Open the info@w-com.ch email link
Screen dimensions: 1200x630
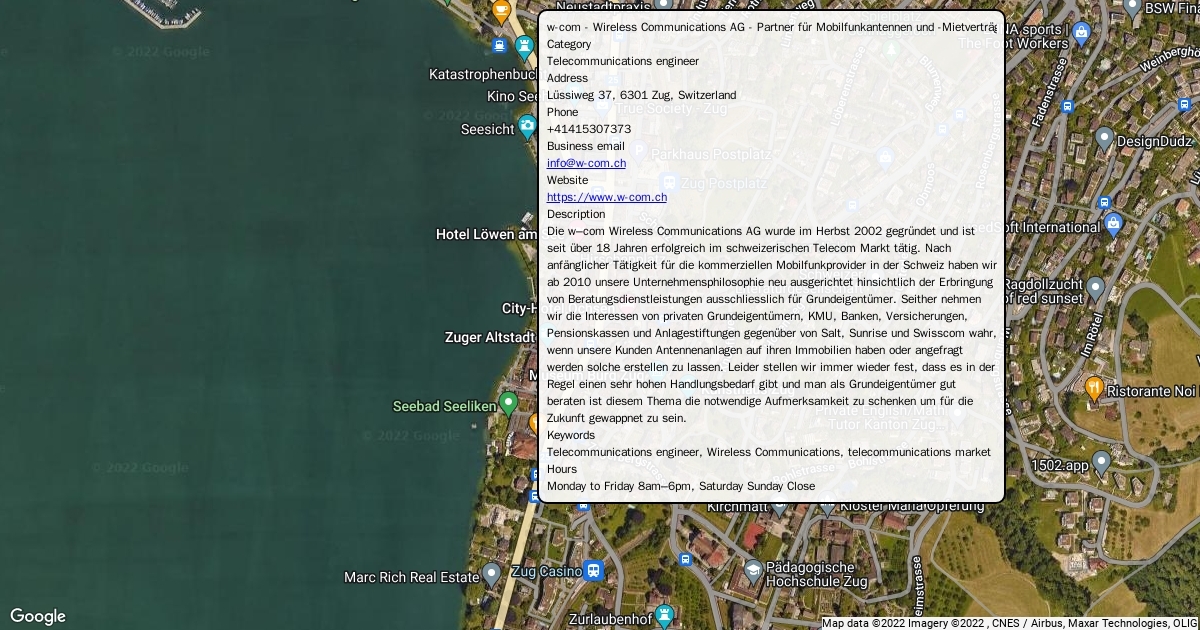[586, 163]
